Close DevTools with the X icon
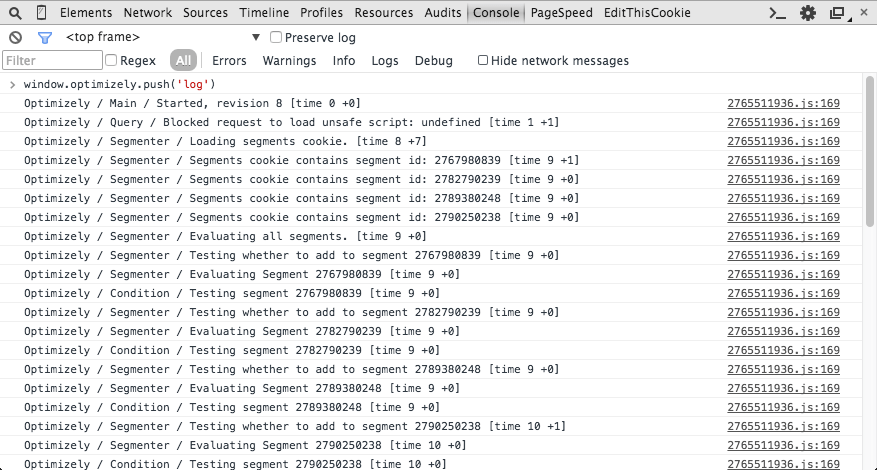 862,13
